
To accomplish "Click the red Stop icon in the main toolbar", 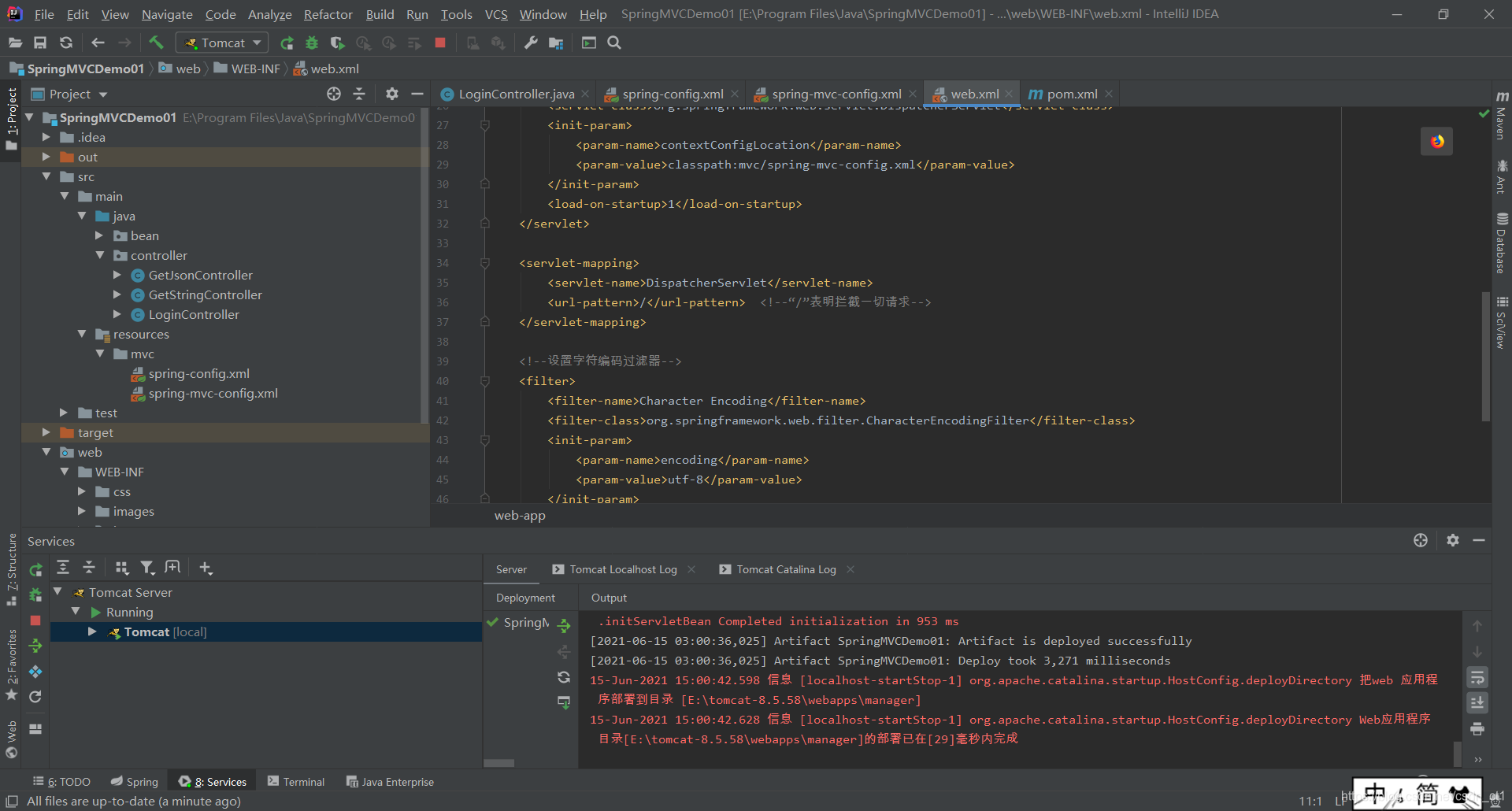I will [440, 43].
